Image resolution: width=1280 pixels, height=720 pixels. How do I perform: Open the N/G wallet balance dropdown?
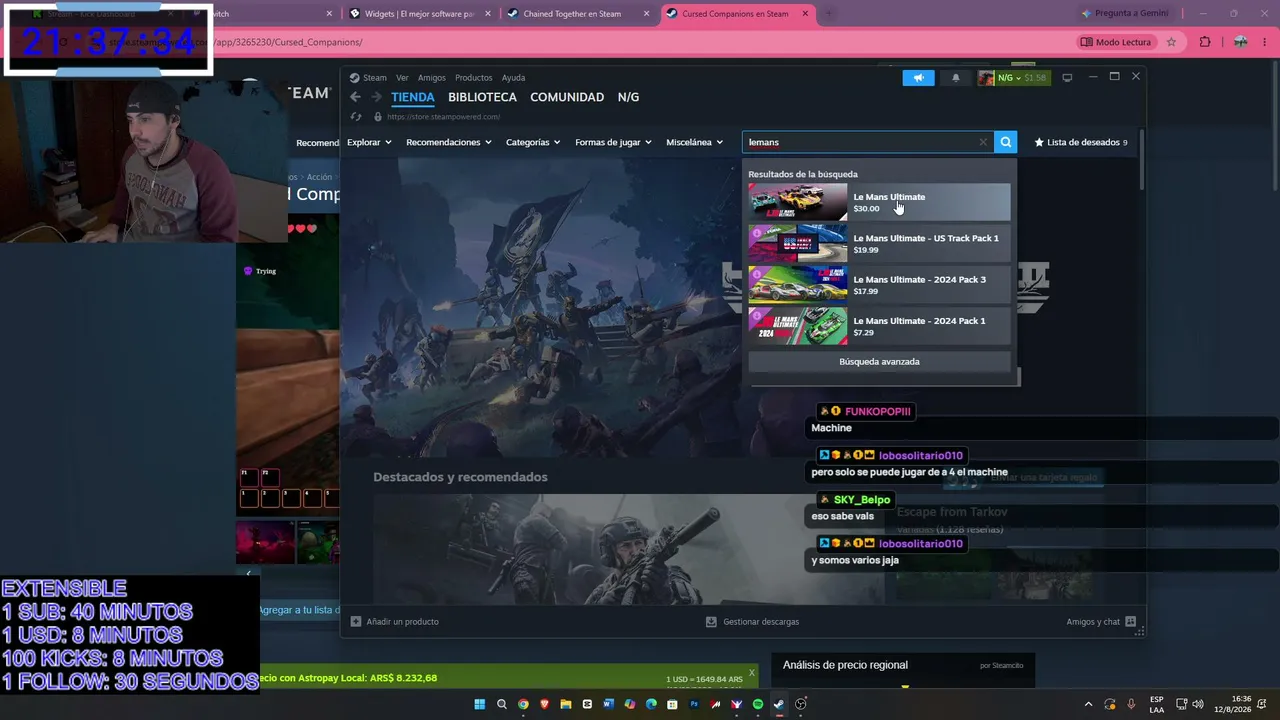1023,78
